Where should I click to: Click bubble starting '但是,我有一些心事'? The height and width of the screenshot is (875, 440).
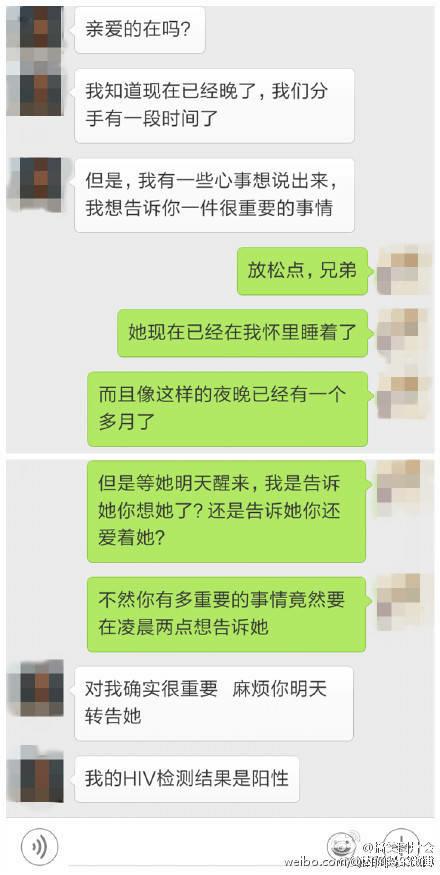[214, 195]
